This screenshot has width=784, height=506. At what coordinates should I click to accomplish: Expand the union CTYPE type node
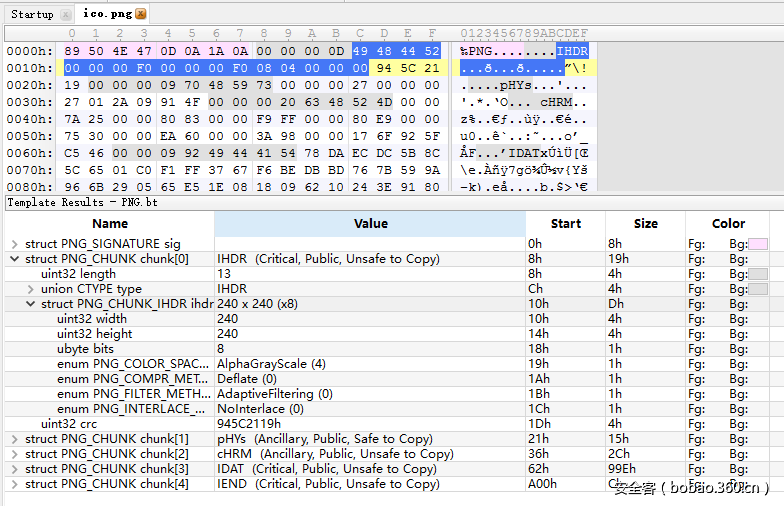click(x=30, y=289)
